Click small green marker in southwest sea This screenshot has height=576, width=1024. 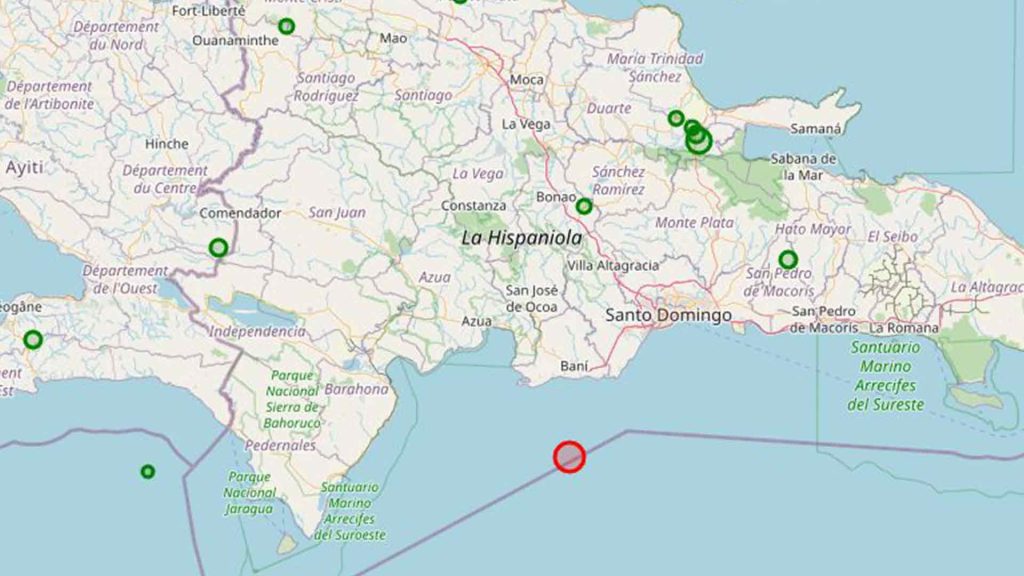(x=148, y=472)
